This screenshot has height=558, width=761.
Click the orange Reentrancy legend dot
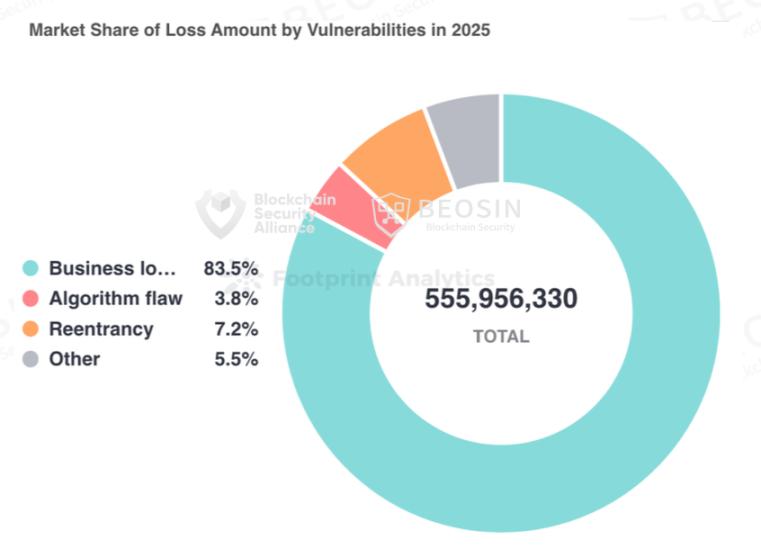click(31, 329)
